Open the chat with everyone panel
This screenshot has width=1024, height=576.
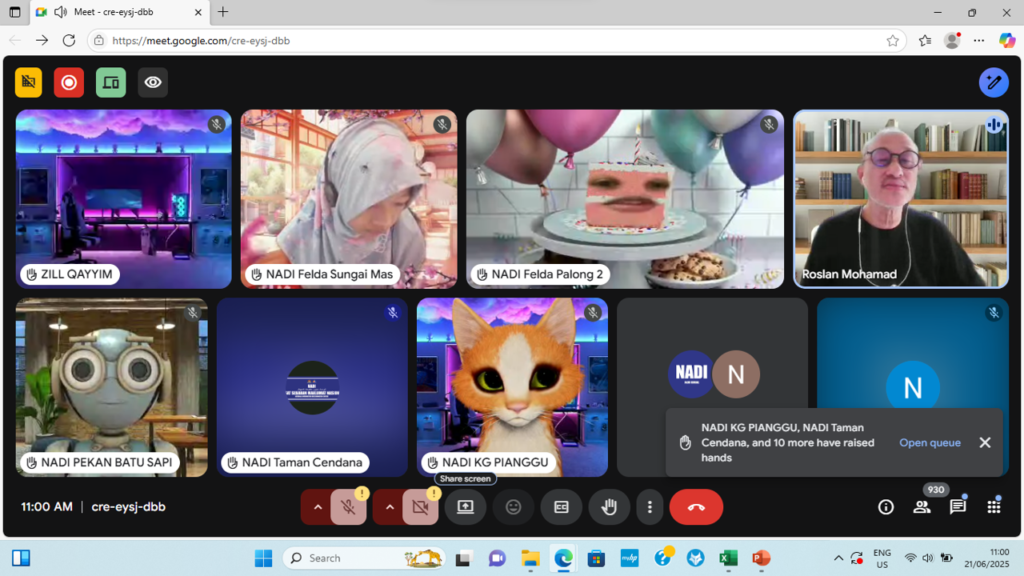click(957, 507)
